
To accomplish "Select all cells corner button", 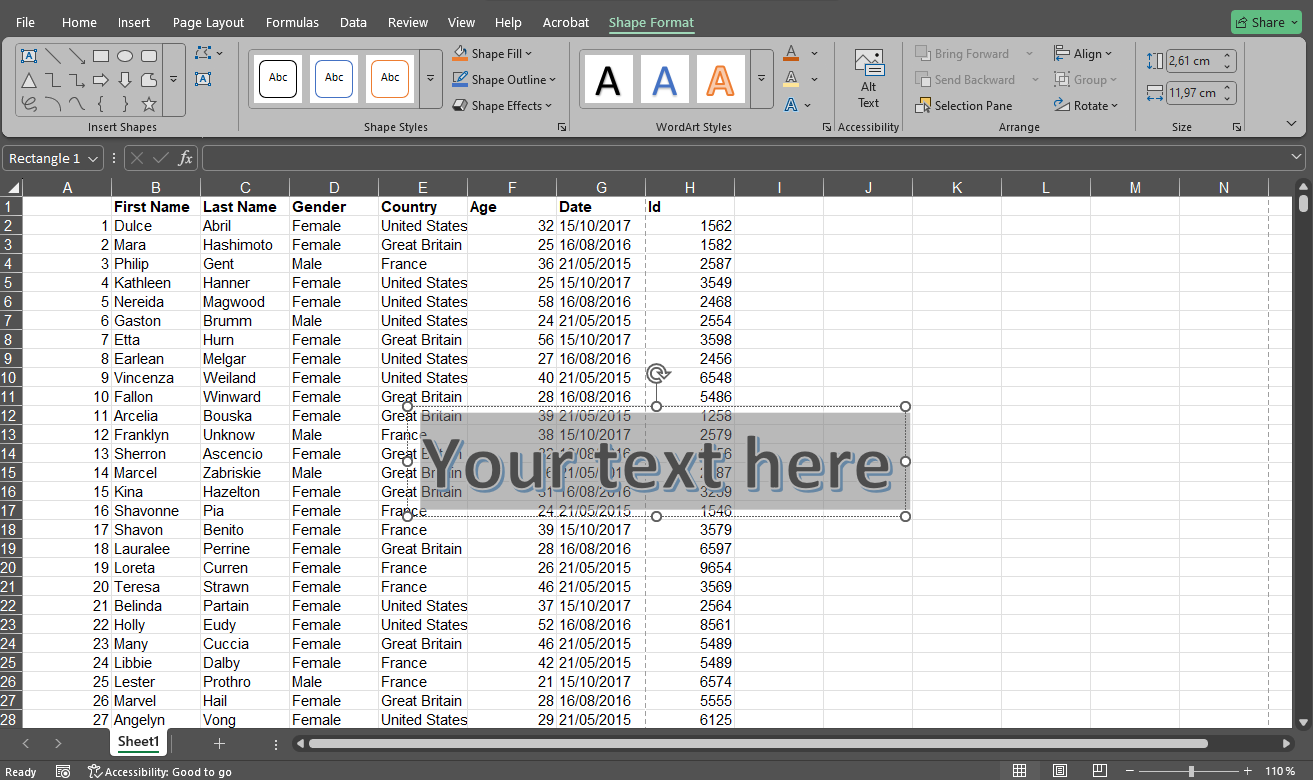I will 12,188.
